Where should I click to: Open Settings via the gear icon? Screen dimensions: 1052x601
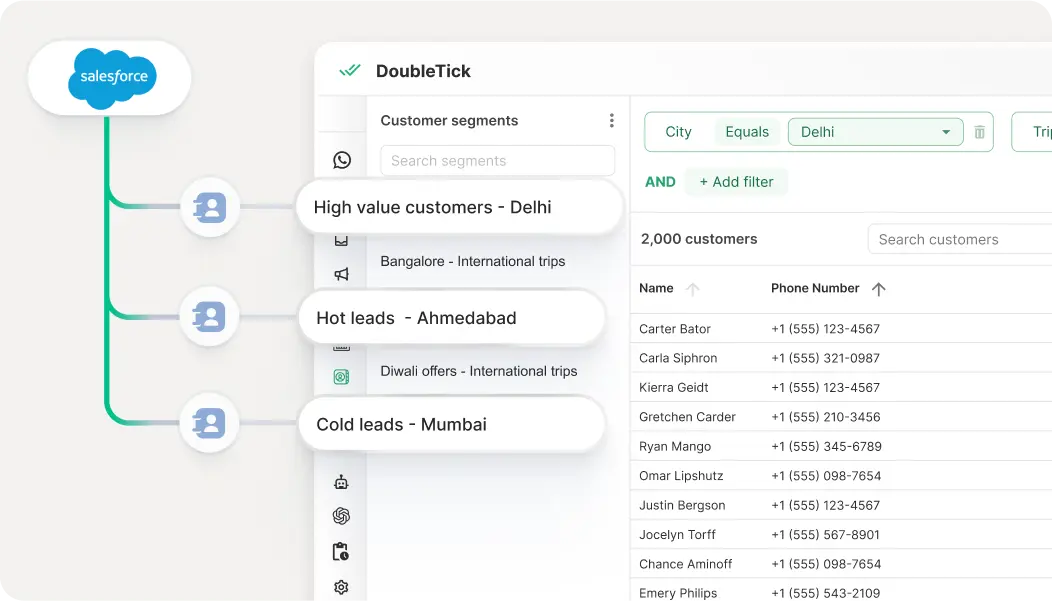pyautogui.click(x=341, y=587)
